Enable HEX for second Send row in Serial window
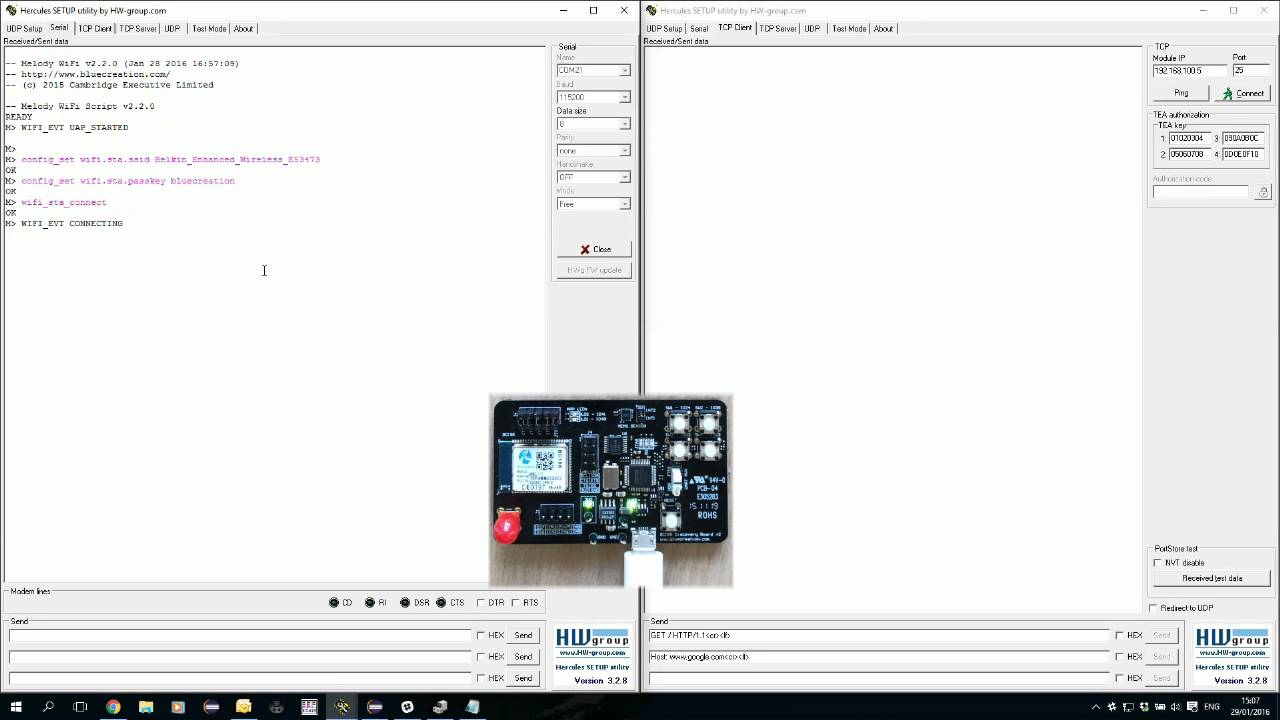This screenshot has height=720, width=1280. click(x=481, y=657)
